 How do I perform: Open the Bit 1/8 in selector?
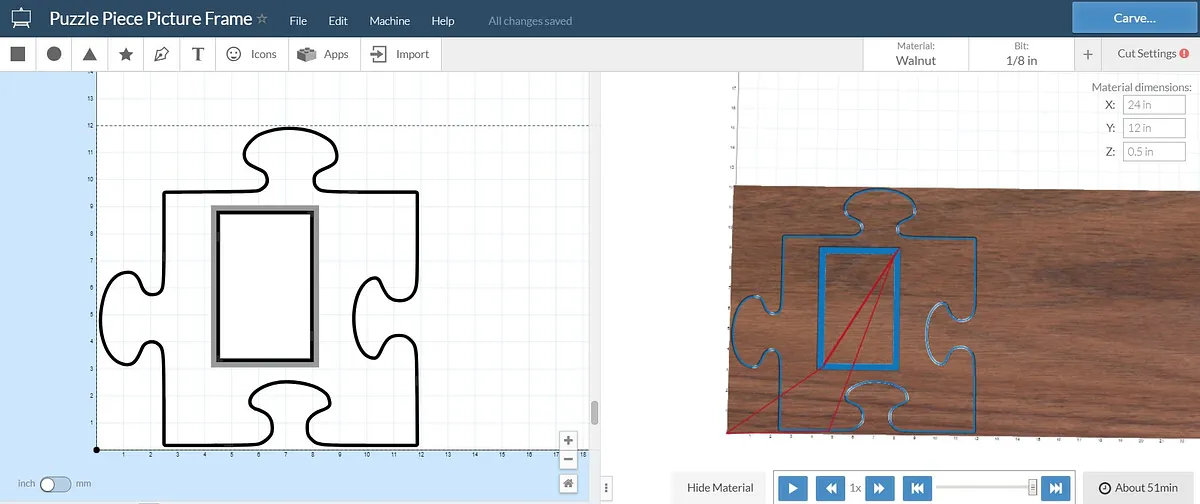pos(1021,54)
